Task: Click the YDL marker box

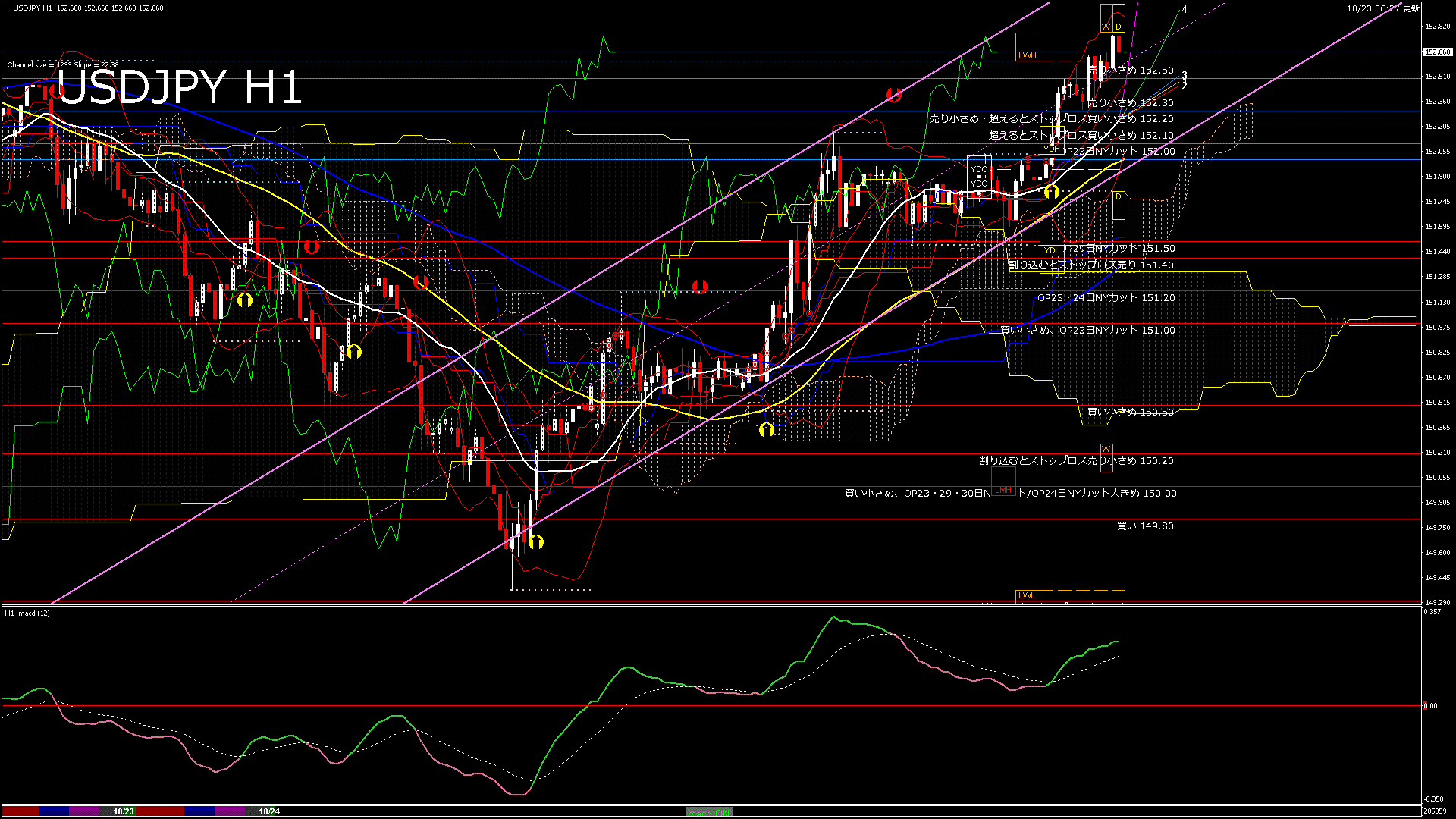Action: pos(1051,250)
